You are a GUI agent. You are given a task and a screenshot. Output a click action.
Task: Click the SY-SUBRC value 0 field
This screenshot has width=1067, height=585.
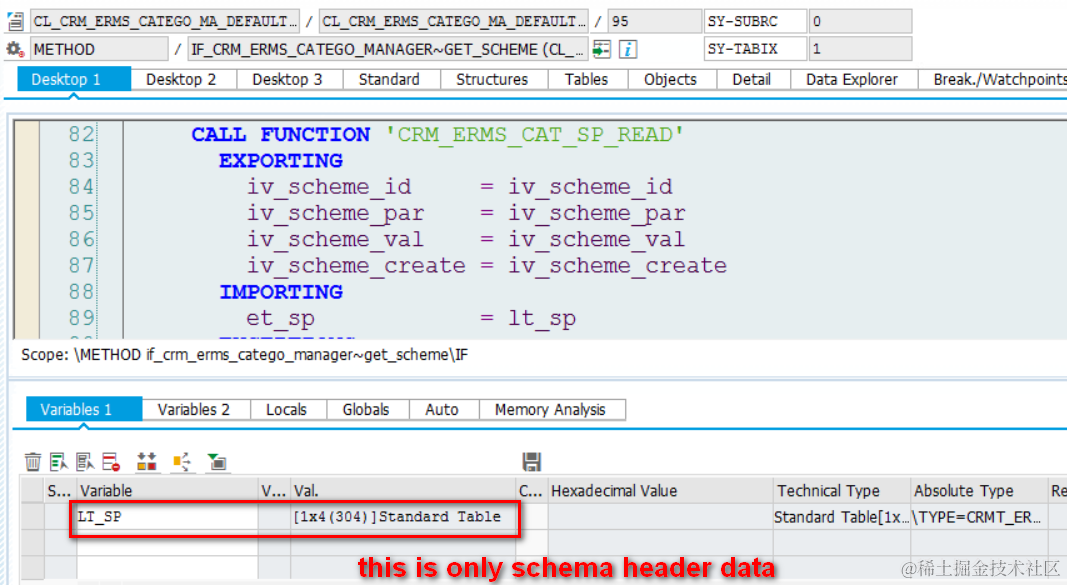pos(859,21)
